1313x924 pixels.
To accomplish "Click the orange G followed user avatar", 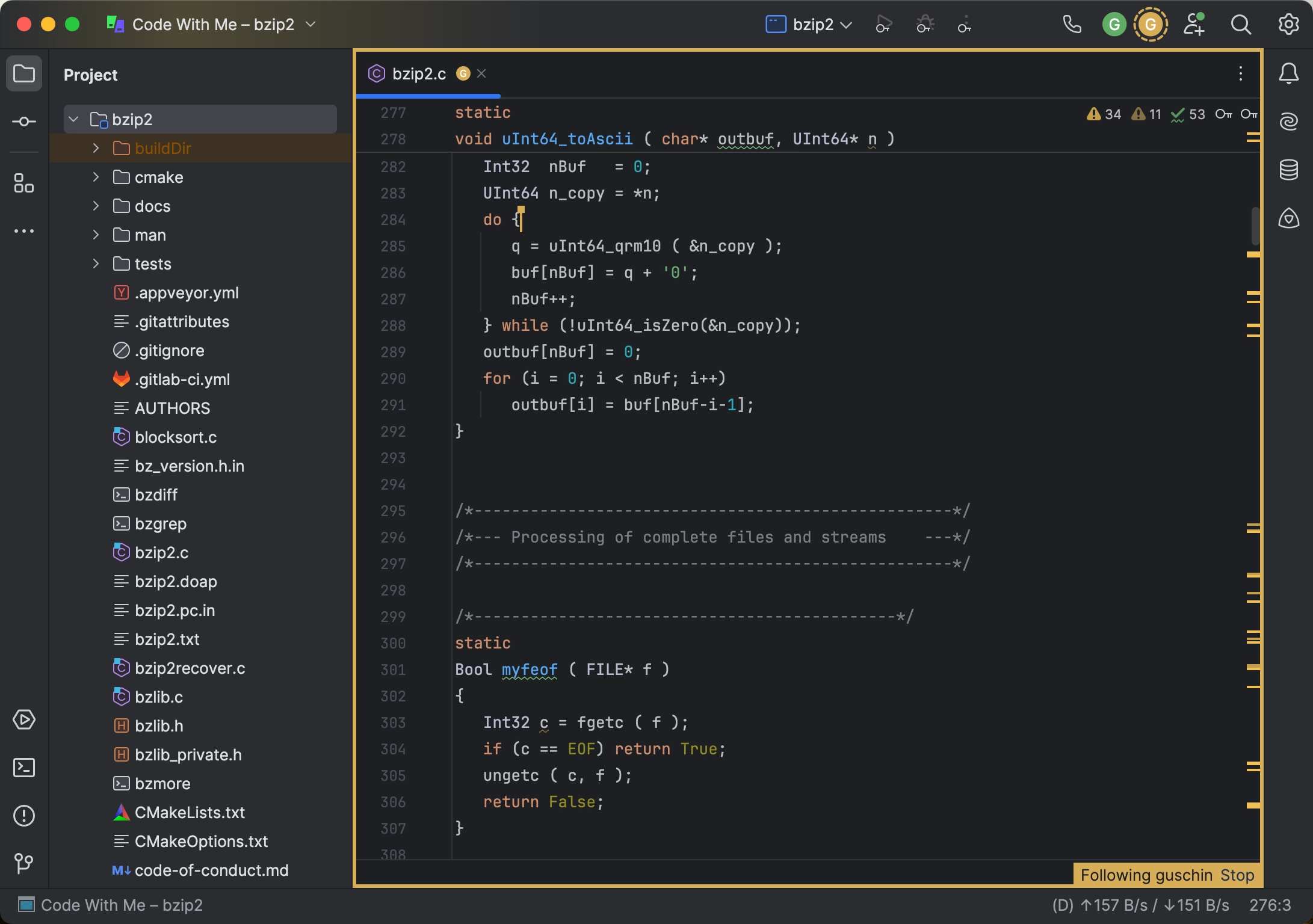I will [1151, 25].
